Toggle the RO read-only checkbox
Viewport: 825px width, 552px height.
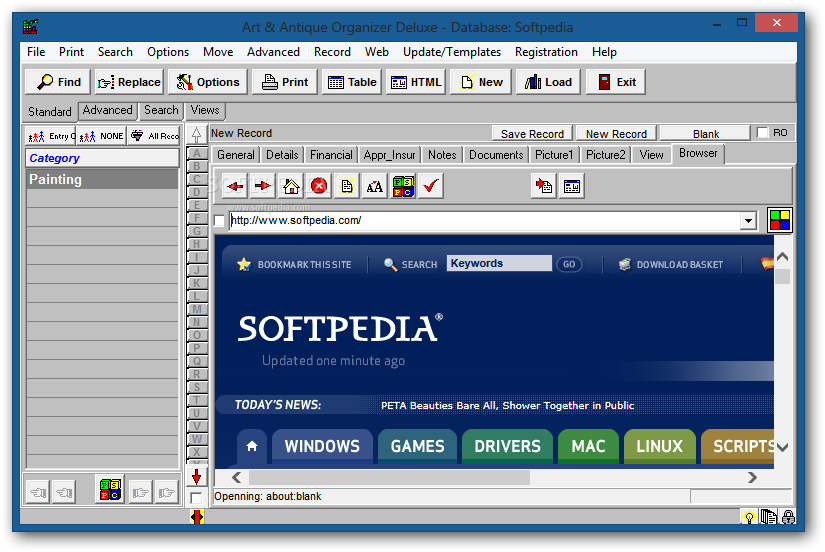pos(762,133)
